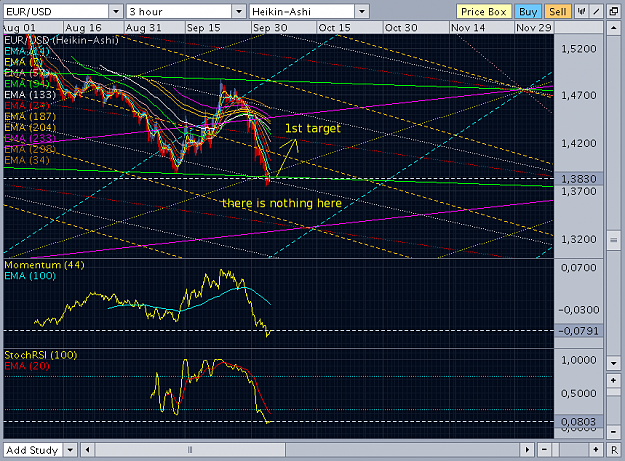Click the horizontal scroll right arrow
Image resolution: width=625 pixels, height=461 pixels.
[x=527, y=450]
